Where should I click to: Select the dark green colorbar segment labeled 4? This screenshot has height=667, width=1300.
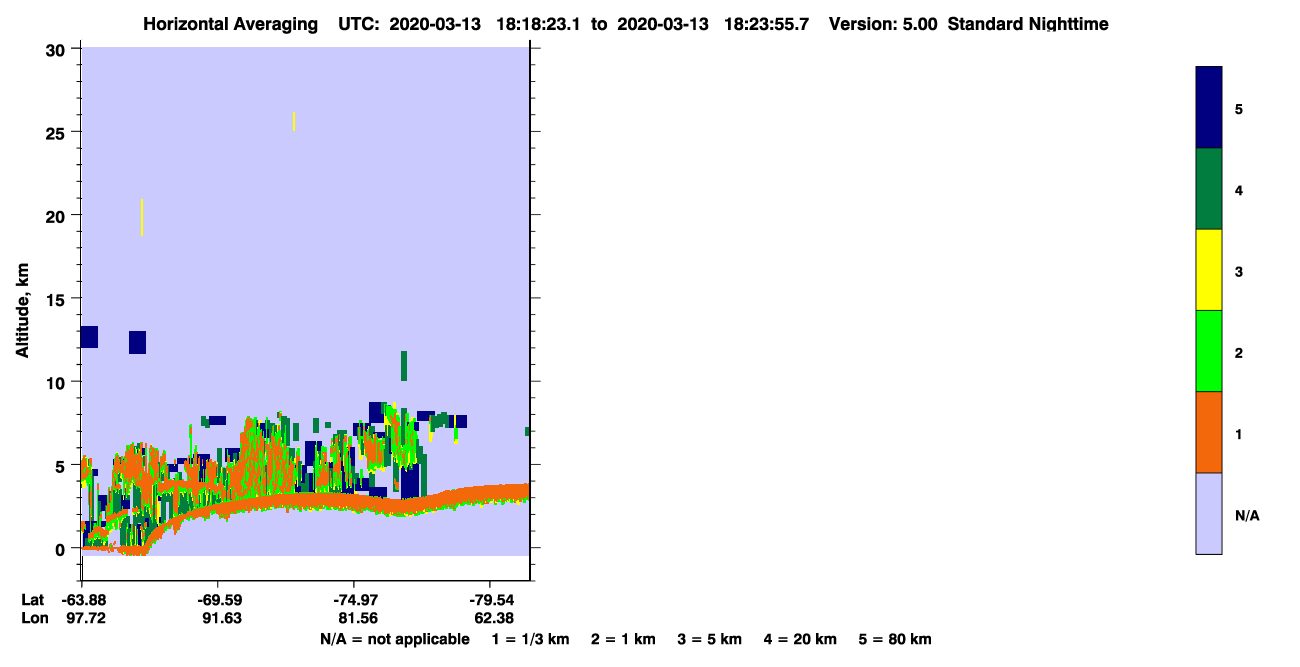point(1208,189)
